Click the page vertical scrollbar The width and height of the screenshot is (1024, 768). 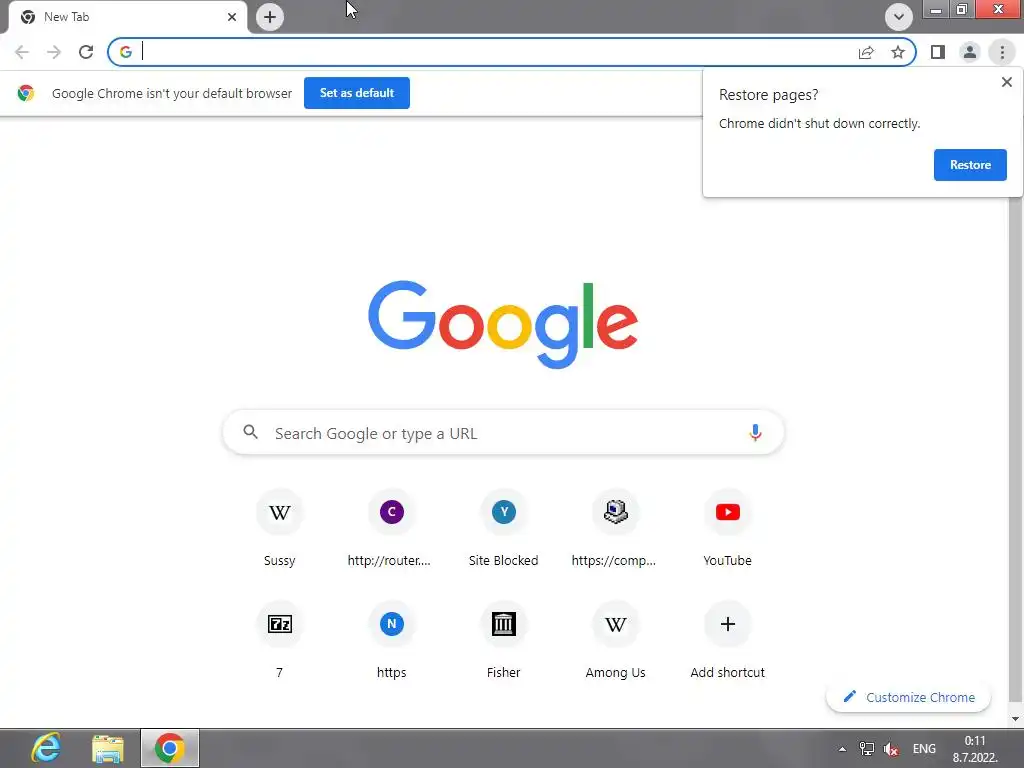click(1015, 451)
